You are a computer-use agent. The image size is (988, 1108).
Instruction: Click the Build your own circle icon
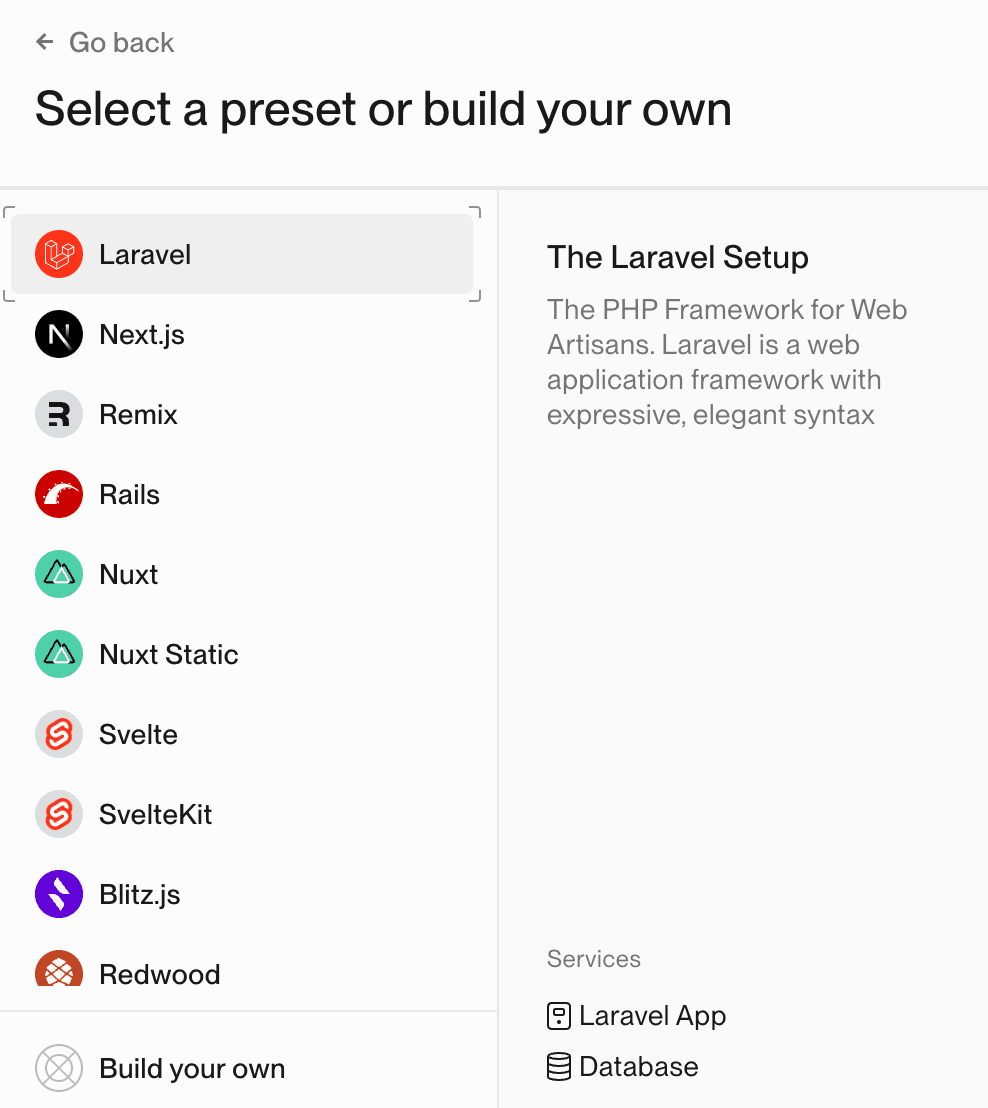(59, 1068)
